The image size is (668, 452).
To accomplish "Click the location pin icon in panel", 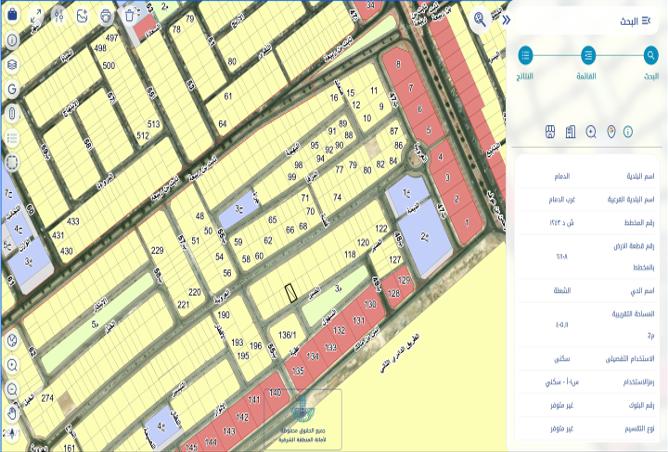I will point(611,132).
